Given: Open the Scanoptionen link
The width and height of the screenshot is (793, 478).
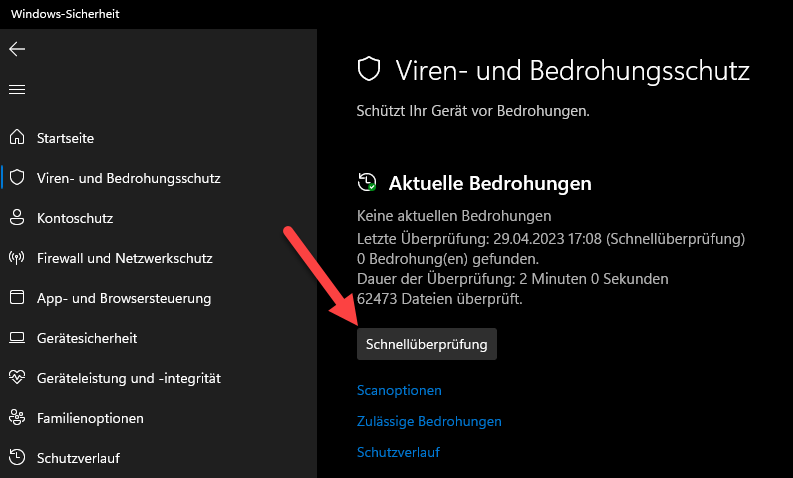Looking at the screenshot, I should coord(399,390).
